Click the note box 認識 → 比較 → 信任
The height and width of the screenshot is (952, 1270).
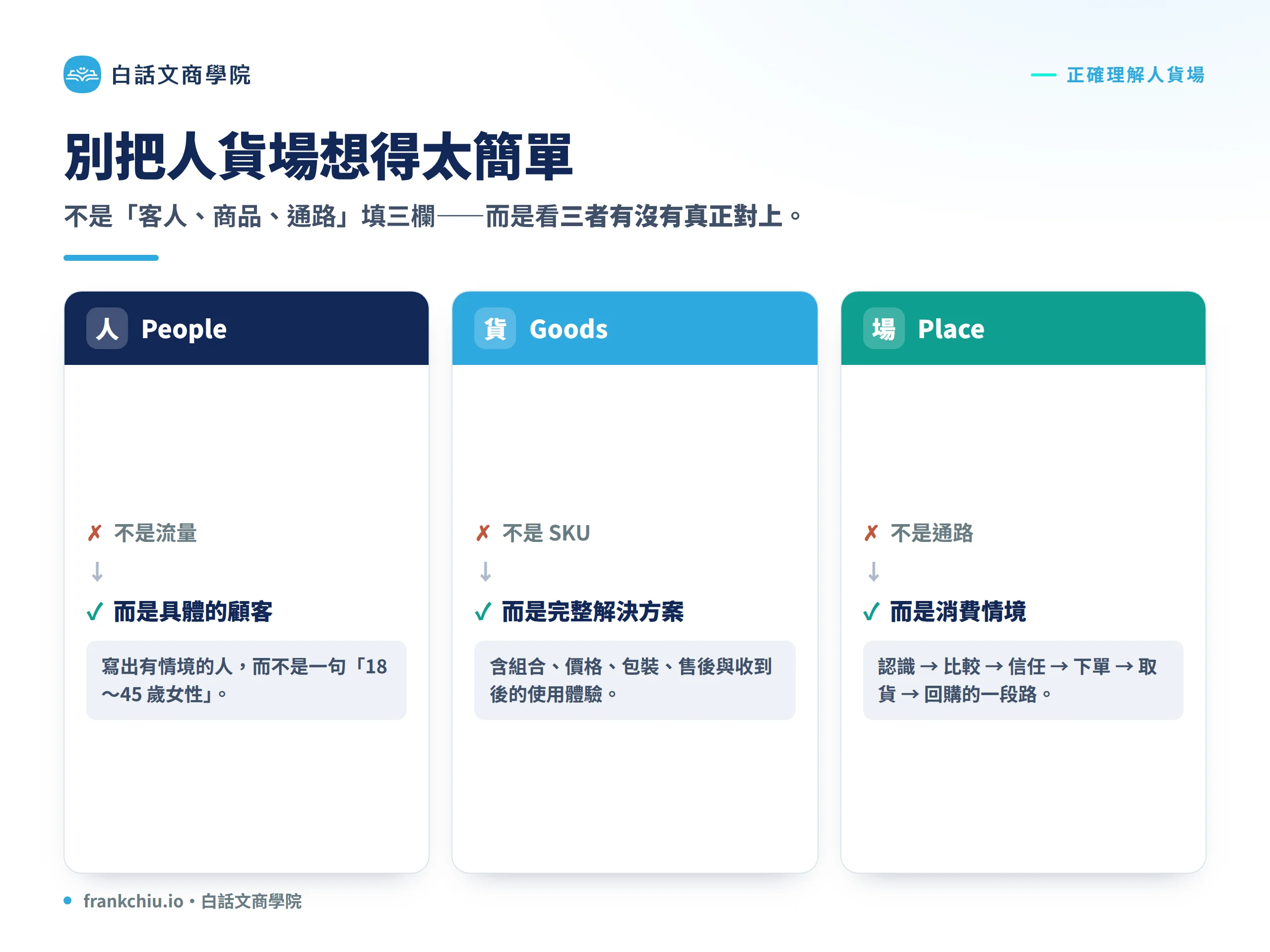1023,680
